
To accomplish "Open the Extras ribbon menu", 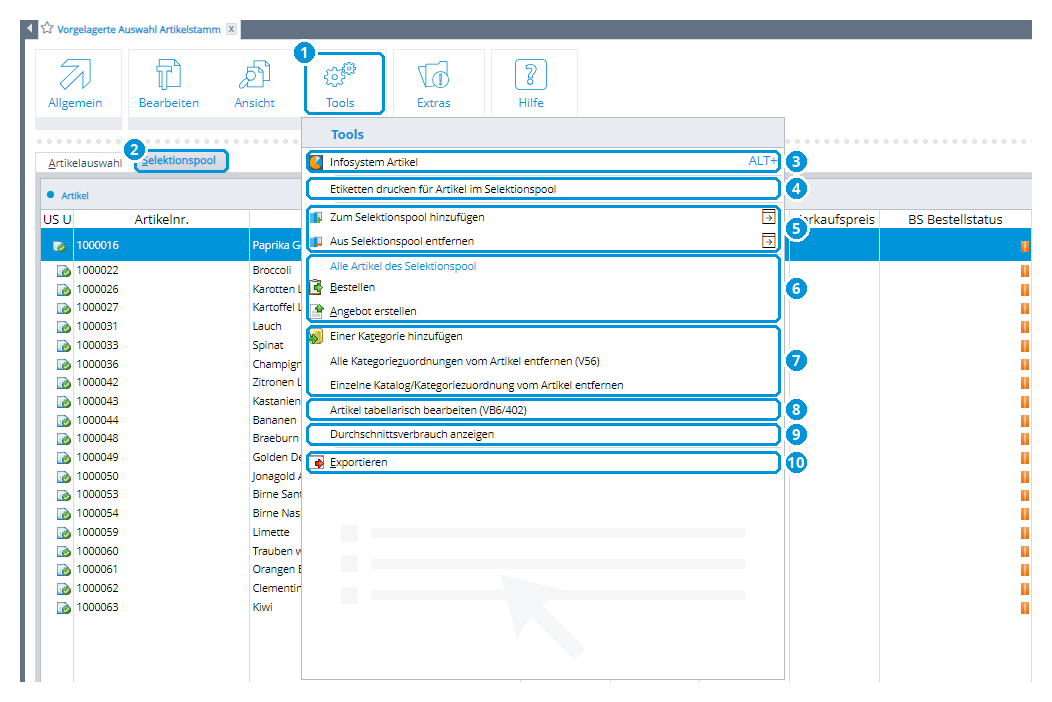I will click(433, 84).
